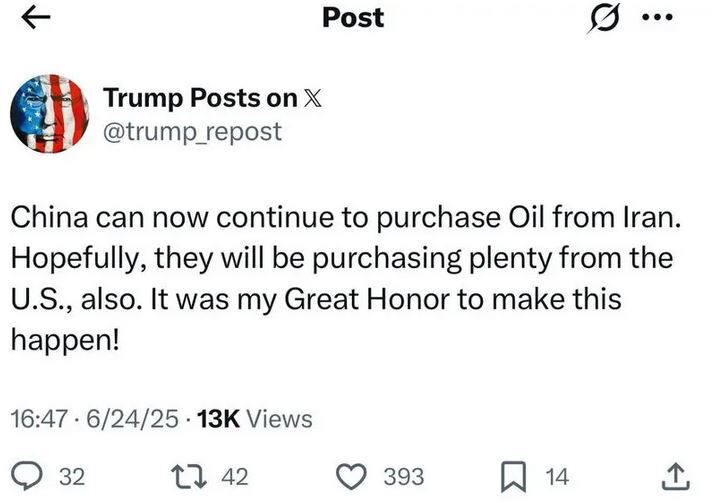Image resolution: width=716 pixels, height=503 pixels.
Task: Repost using the retweet arrows icon
Action: [x=190, y=476]
